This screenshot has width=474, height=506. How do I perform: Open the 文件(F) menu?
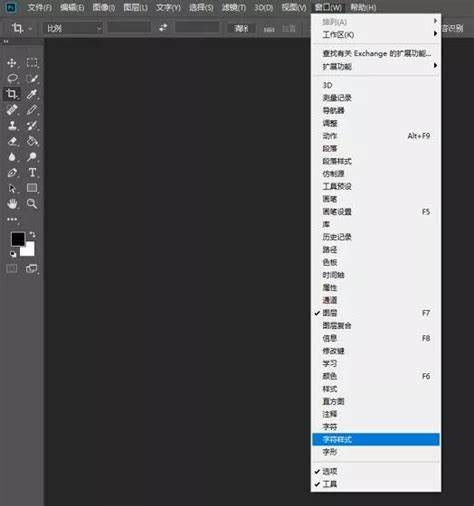(40, 7)
